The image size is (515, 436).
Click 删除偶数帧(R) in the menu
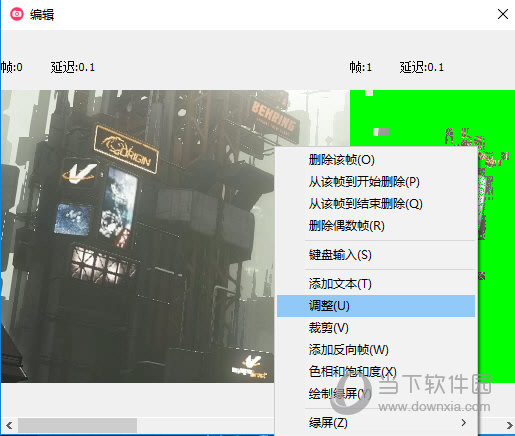[376, 226]
